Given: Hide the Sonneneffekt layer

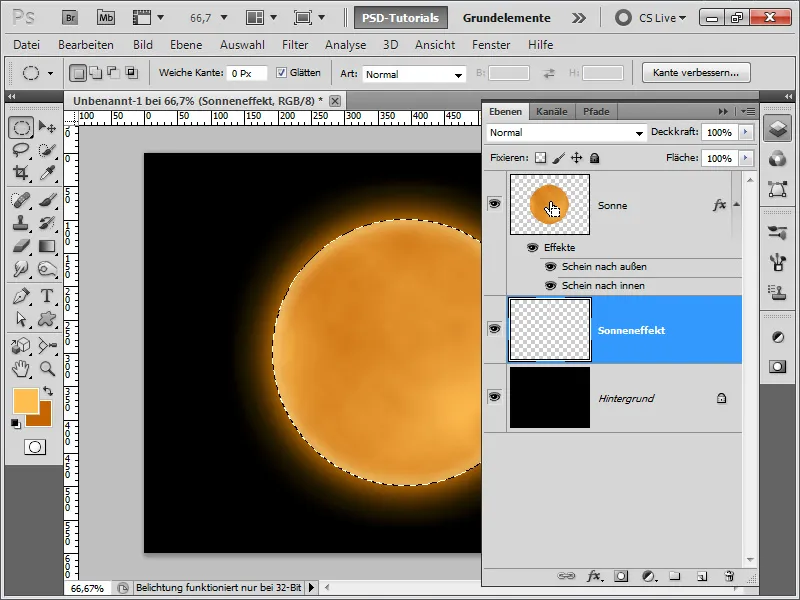Looking at the screenshot, I should pos(494,329).
